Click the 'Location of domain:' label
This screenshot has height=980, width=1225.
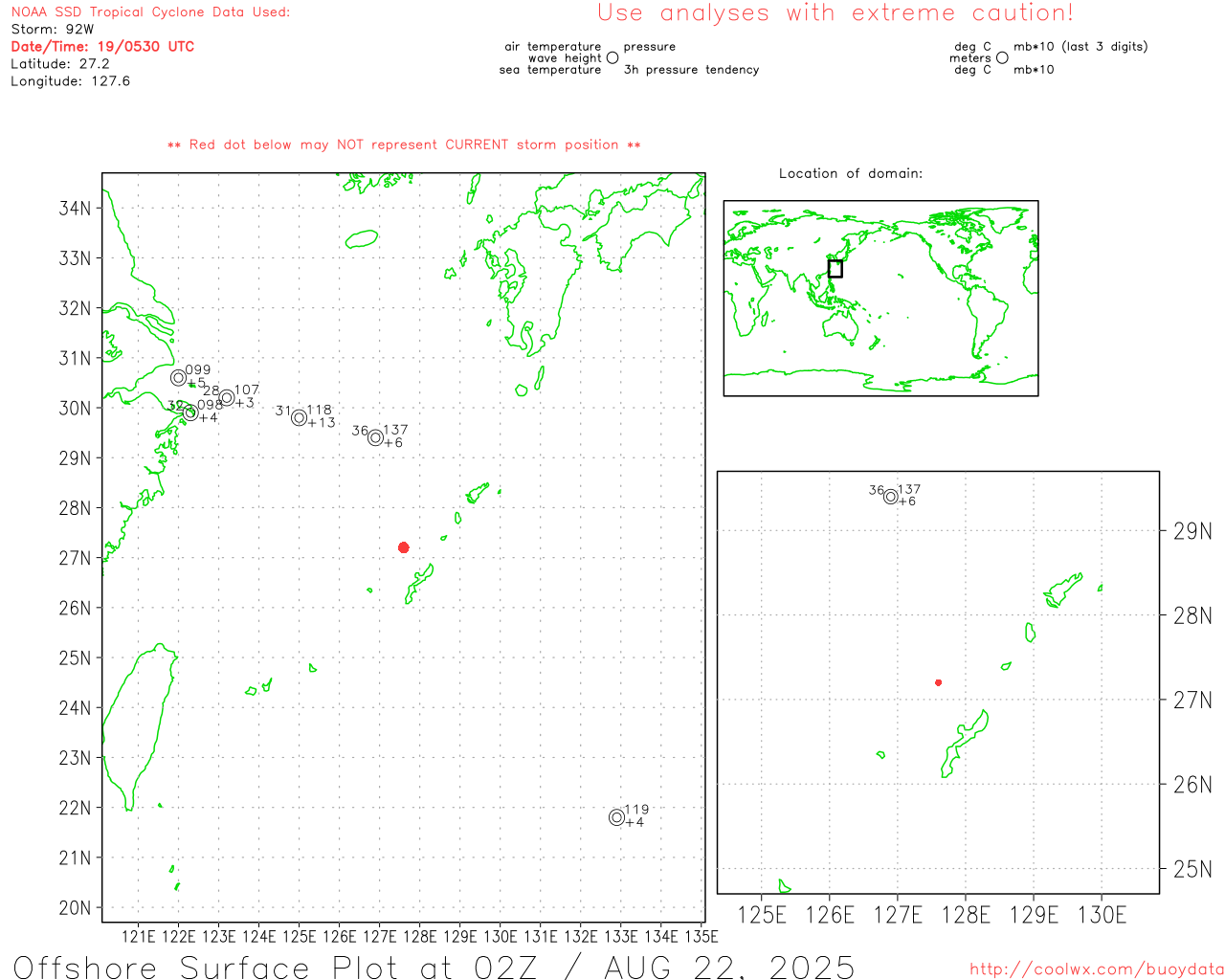click(851, 173)
